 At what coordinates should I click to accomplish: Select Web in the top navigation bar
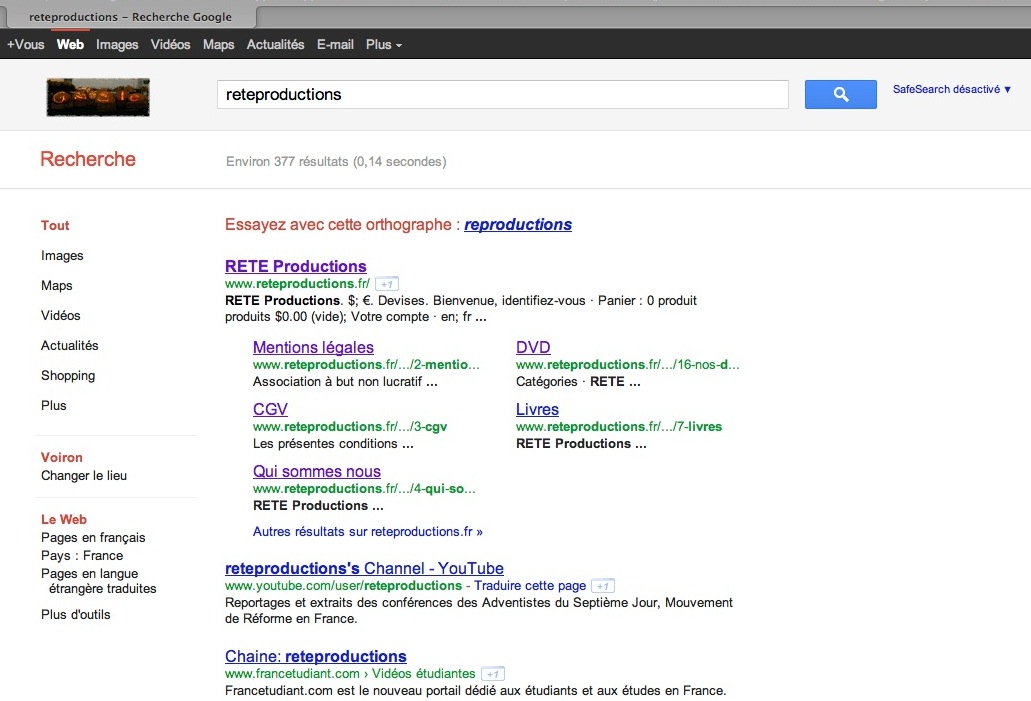tap(70, 44)
